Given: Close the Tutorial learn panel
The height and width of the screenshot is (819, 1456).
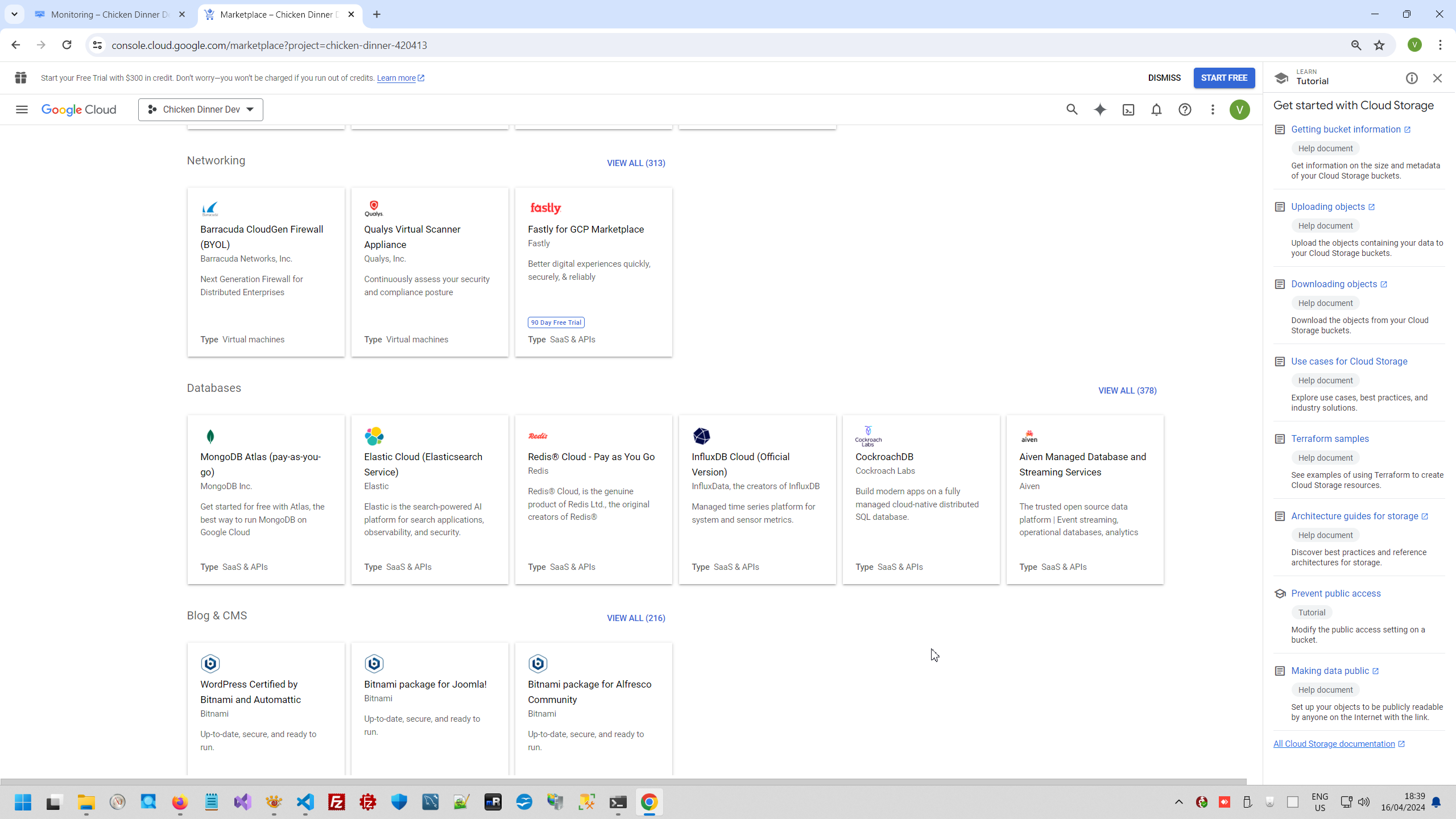Looking at the screenshot, I should [1437, 78].
